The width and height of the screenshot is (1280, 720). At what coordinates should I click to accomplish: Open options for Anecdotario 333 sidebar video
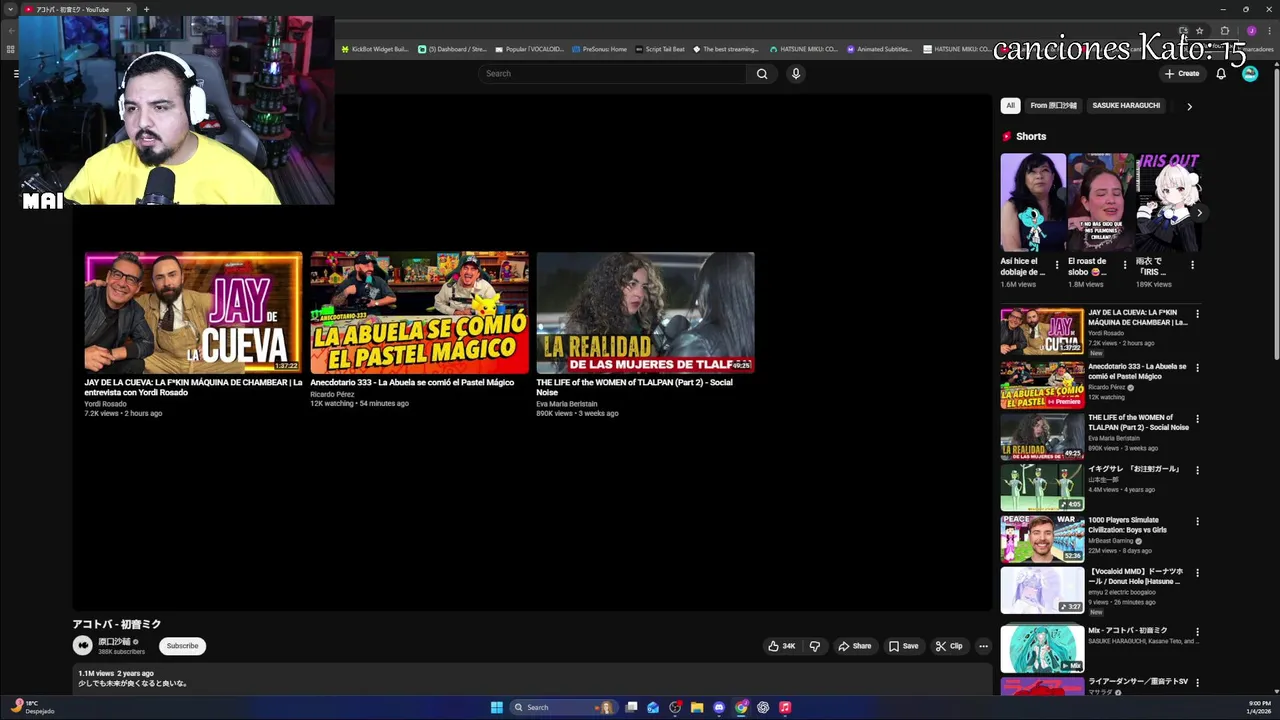pyautogui.click(x=1197, y=367)
